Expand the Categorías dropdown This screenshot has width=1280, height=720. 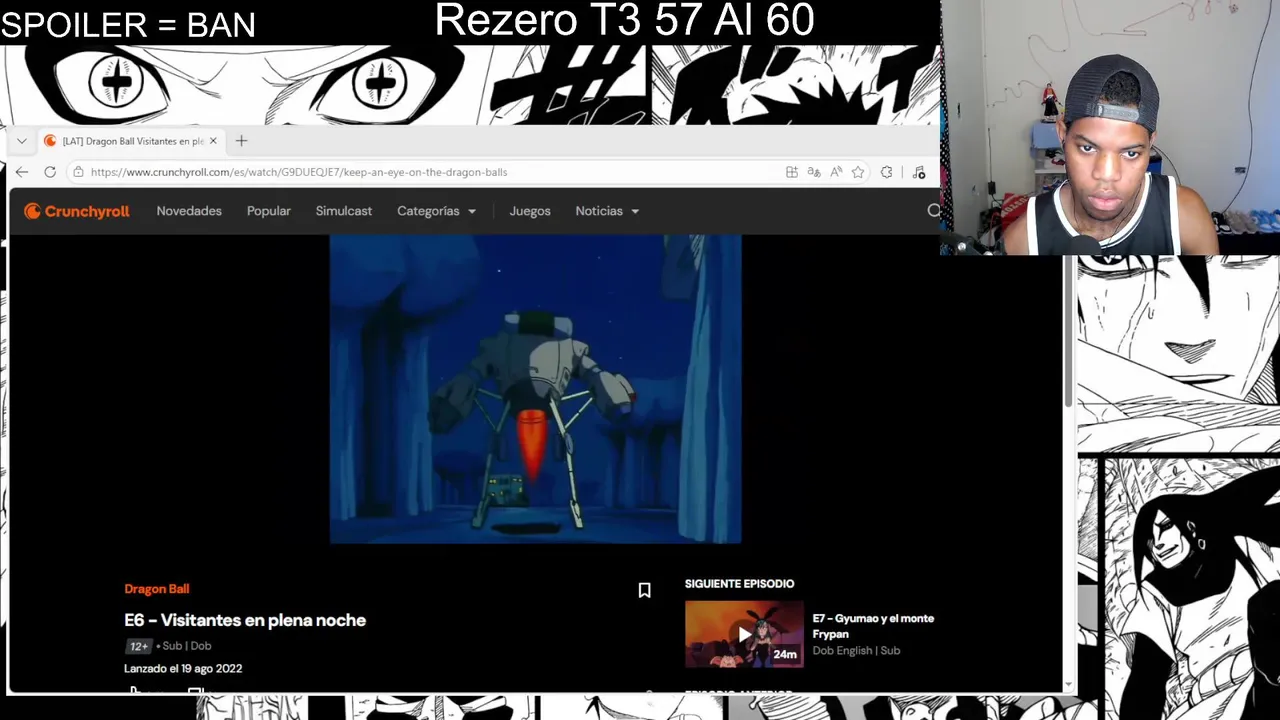click(x=437, y=211)
